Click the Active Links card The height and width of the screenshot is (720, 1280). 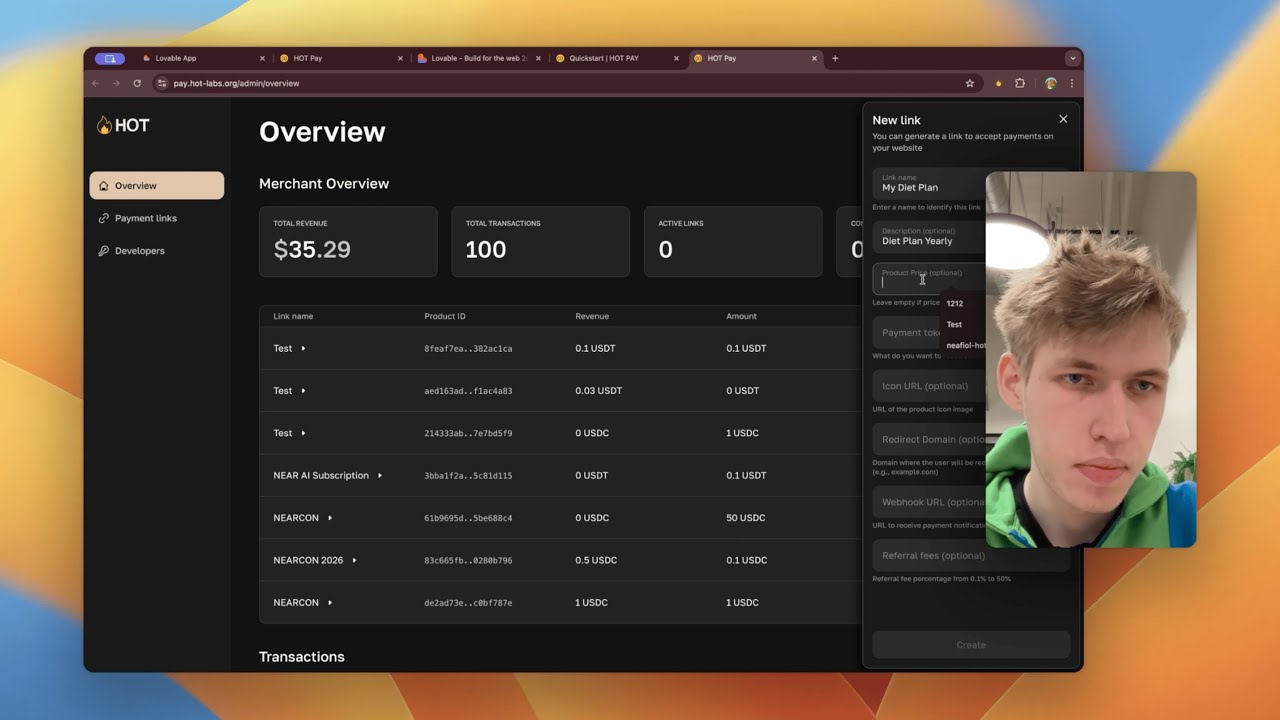(733, 241)
